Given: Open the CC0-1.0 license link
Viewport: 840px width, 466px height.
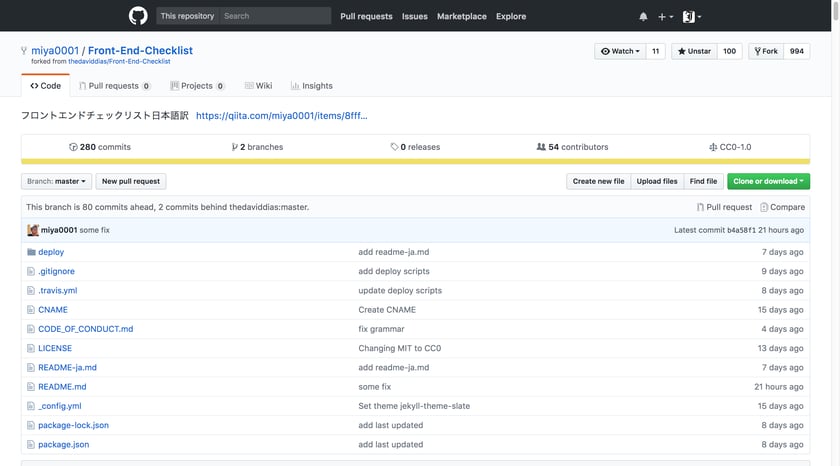Looking at the screenshot, I should pos(730,147).
